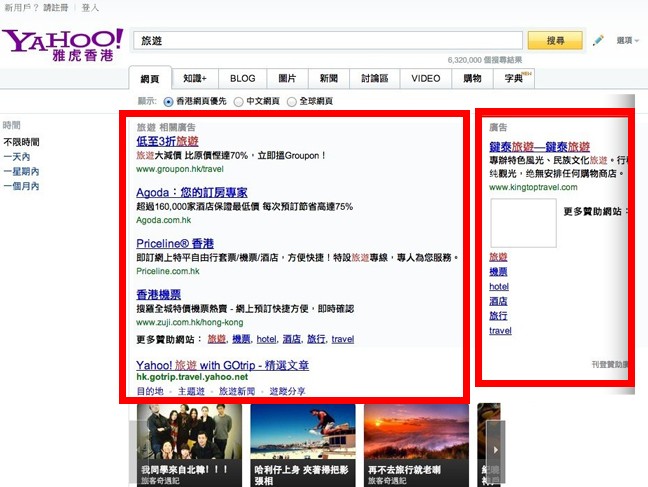This screenshot has width=648, height=487.
Task: Open the 選項 options dropdown
Action: coord(627,41)
